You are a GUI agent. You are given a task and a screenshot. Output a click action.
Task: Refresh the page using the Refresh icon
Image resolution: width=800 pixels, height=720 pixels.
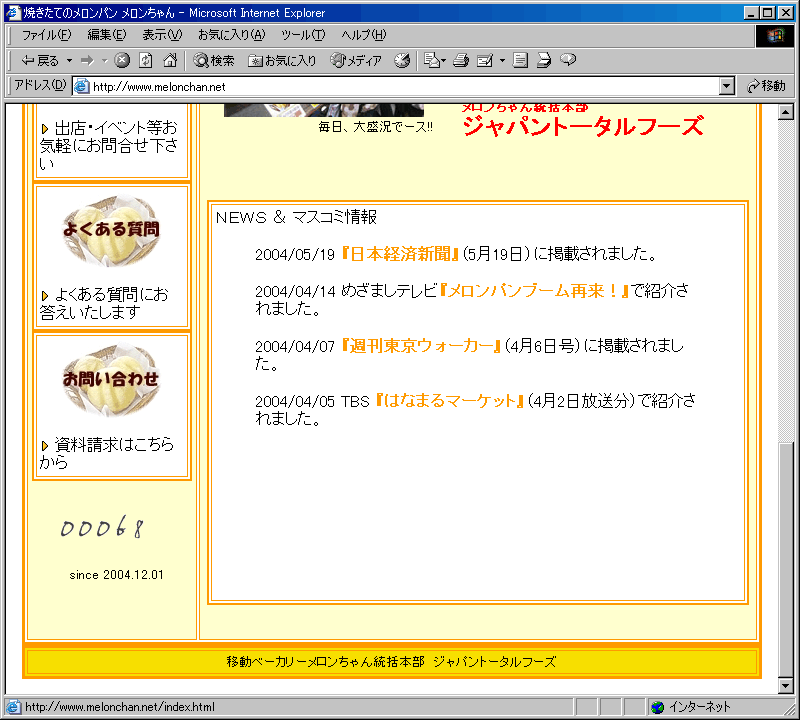pos(146,60)
